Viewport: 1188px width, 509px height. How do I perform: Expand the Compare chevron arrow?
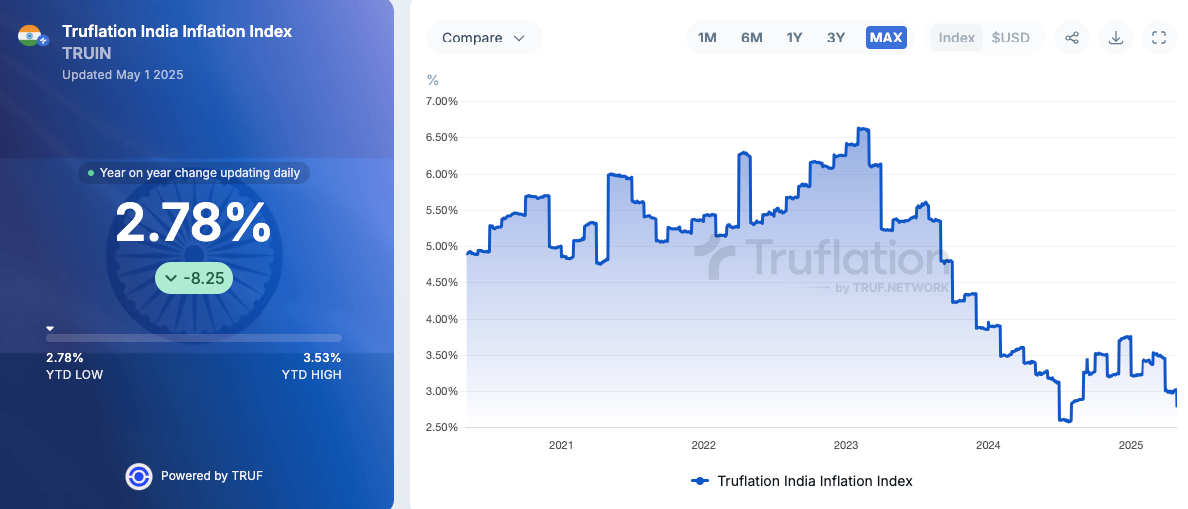click(519, 38)
